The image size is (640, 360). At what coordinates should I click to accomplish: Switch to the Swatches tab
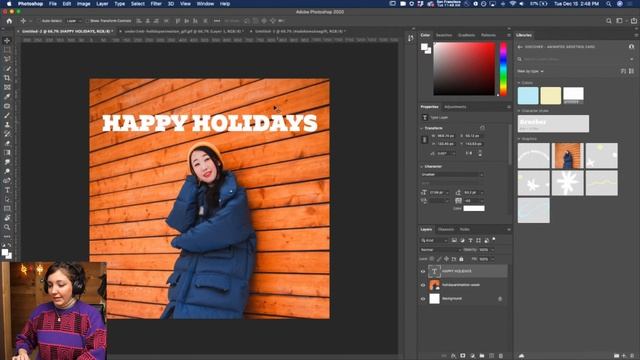click(x=444, y=35)
